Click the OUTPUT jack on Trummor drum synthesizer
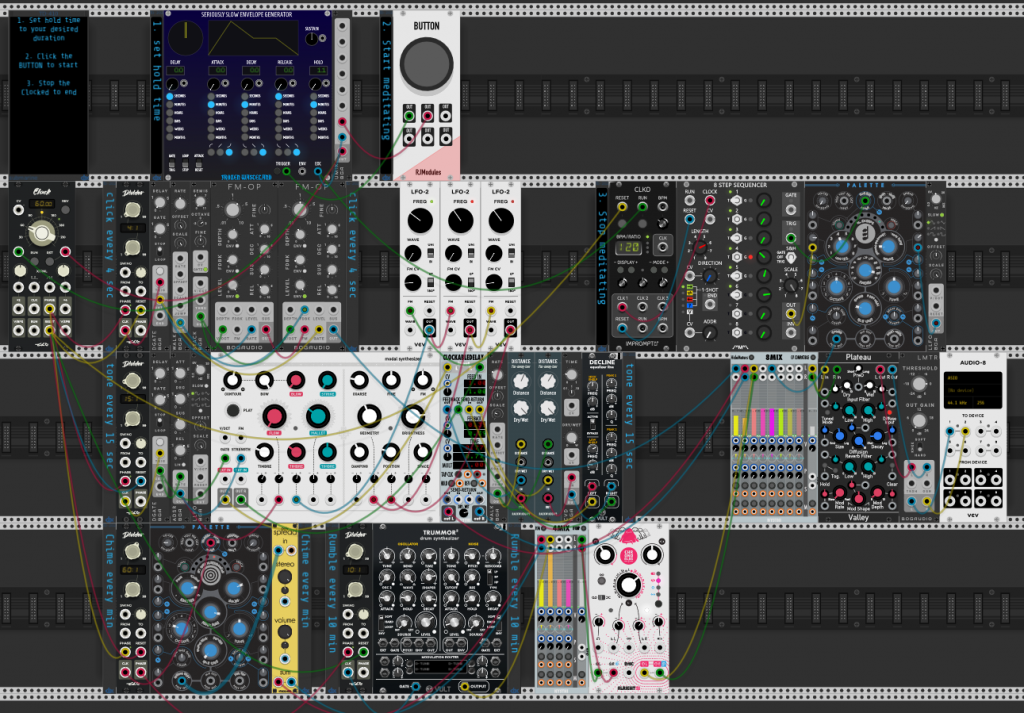The width and height of the screenshot is (1024, 713). pyautogui.click(x=465, y=686)
